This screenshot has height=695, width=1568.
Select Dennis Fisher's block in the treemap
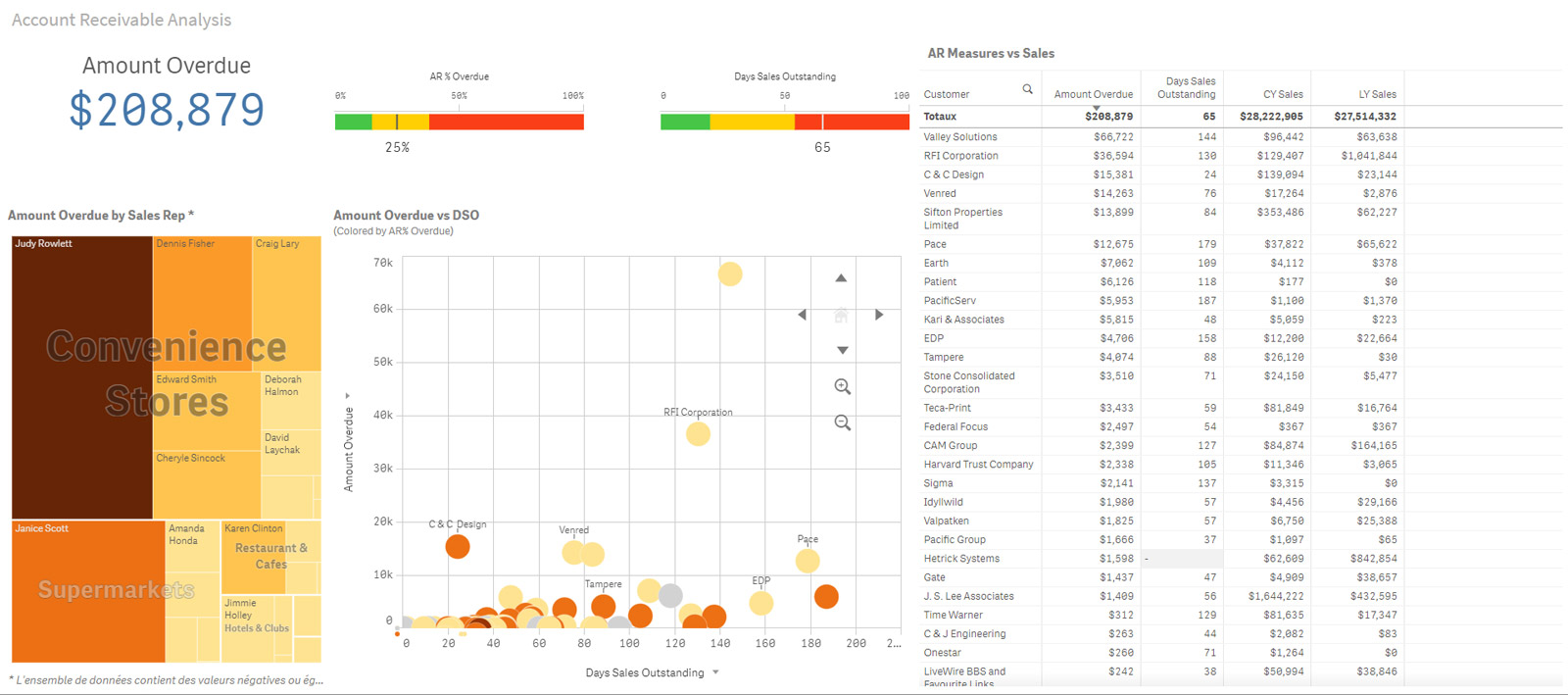[x=202, y=303]
